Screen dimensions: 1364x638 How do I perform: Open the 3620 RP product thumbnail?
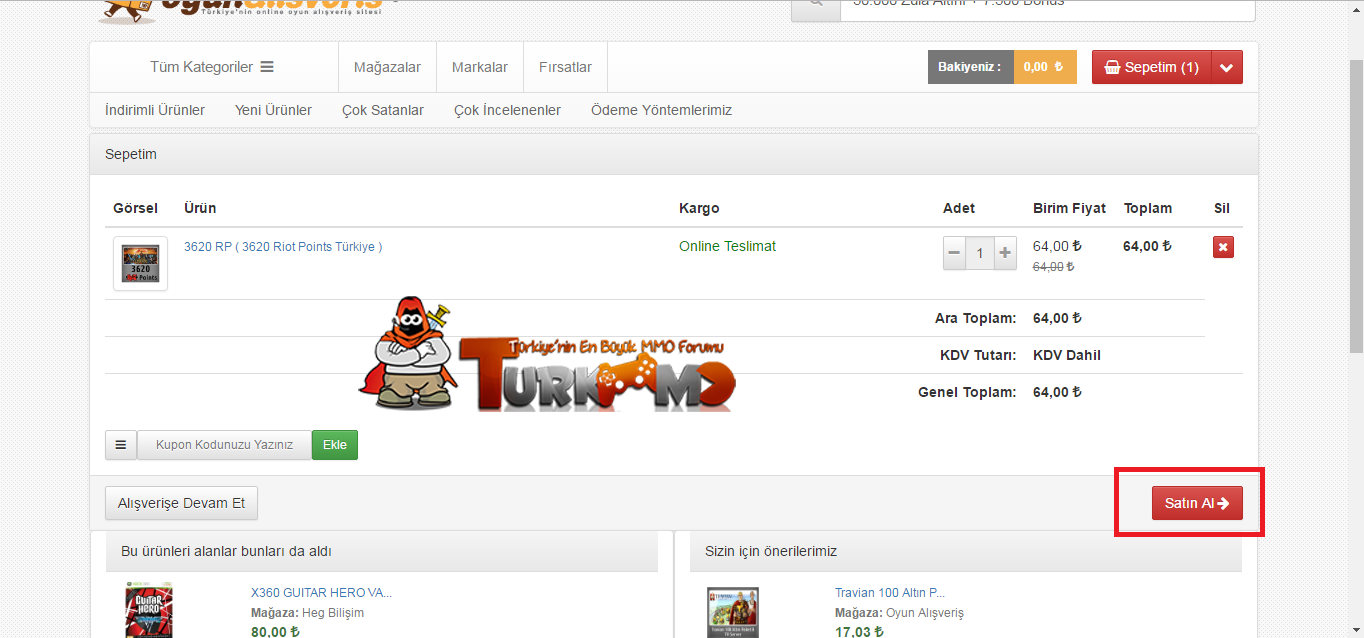pos(140,264)
